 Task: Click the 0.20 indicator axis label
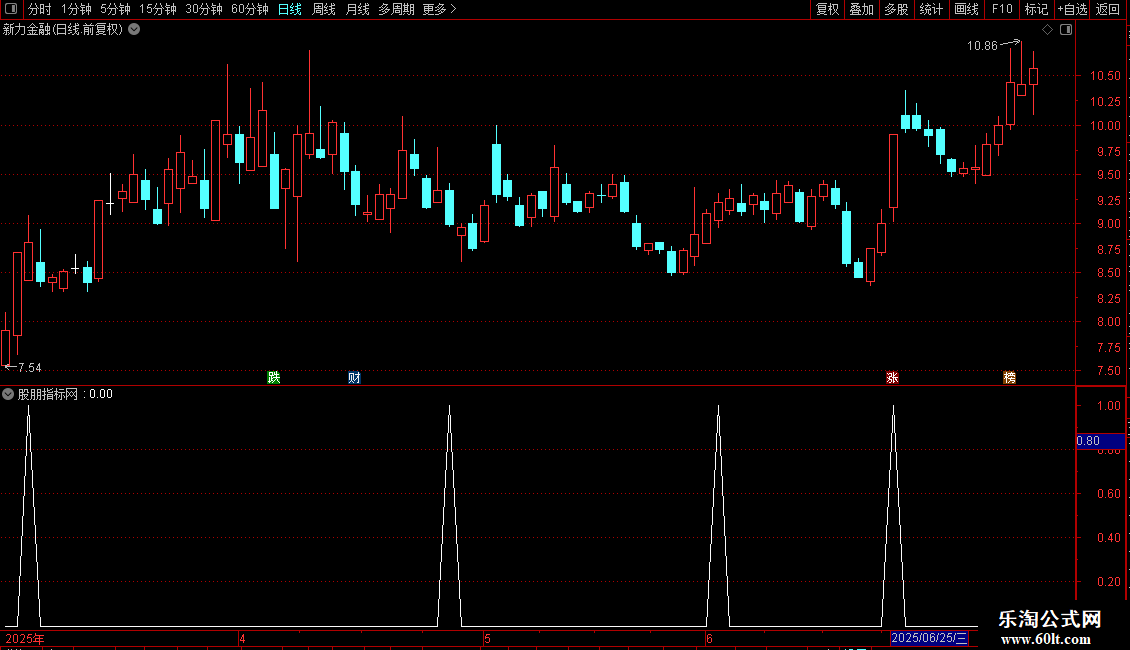(x=1108, y=582)
